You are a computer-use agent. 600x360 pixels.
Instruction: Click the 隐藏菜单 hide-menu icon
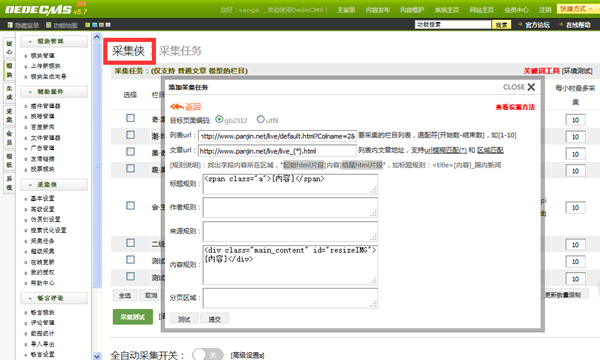(10, 25)
